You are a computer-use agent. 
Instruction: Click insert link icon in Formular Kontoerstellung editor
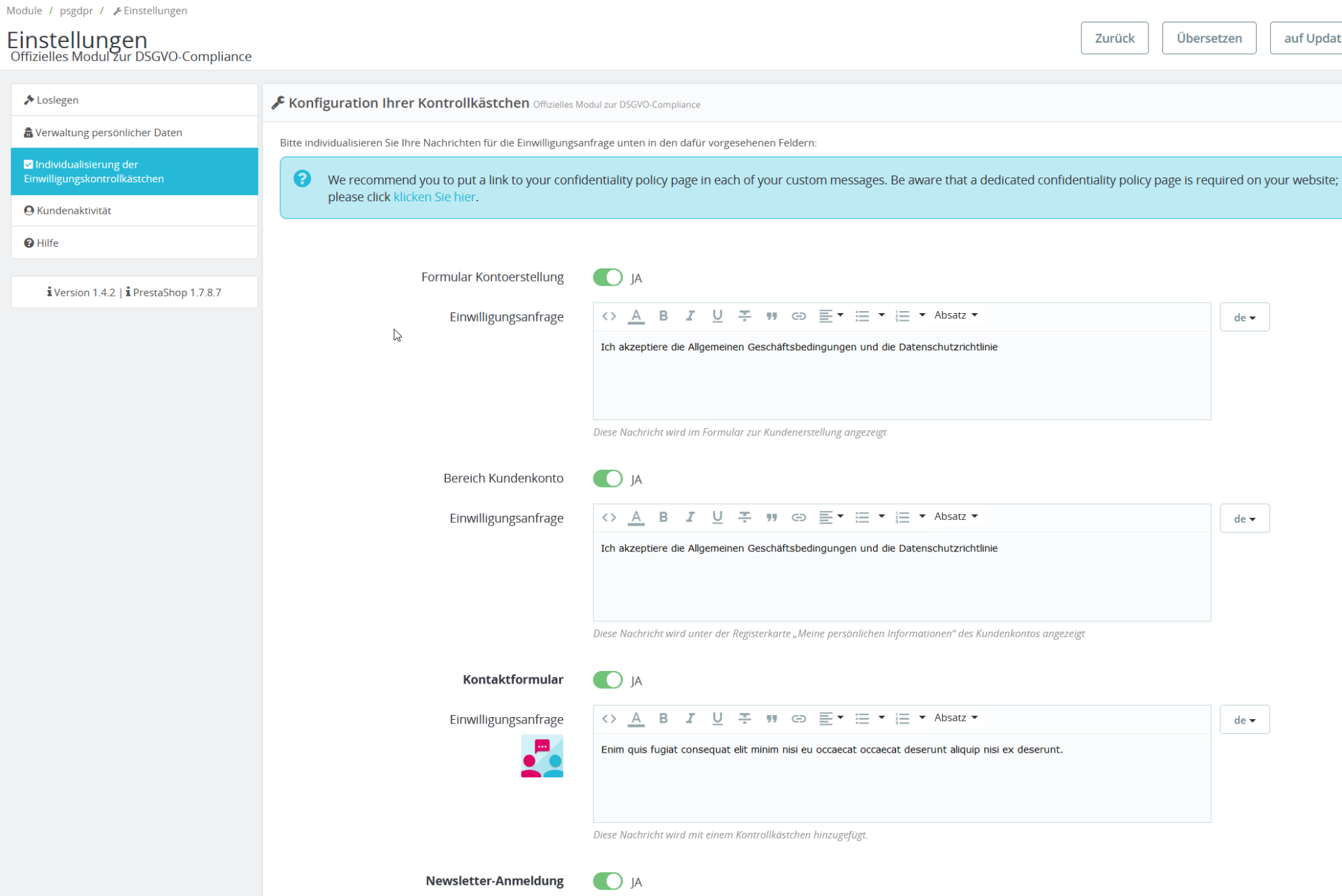click(x=798, y=316)
